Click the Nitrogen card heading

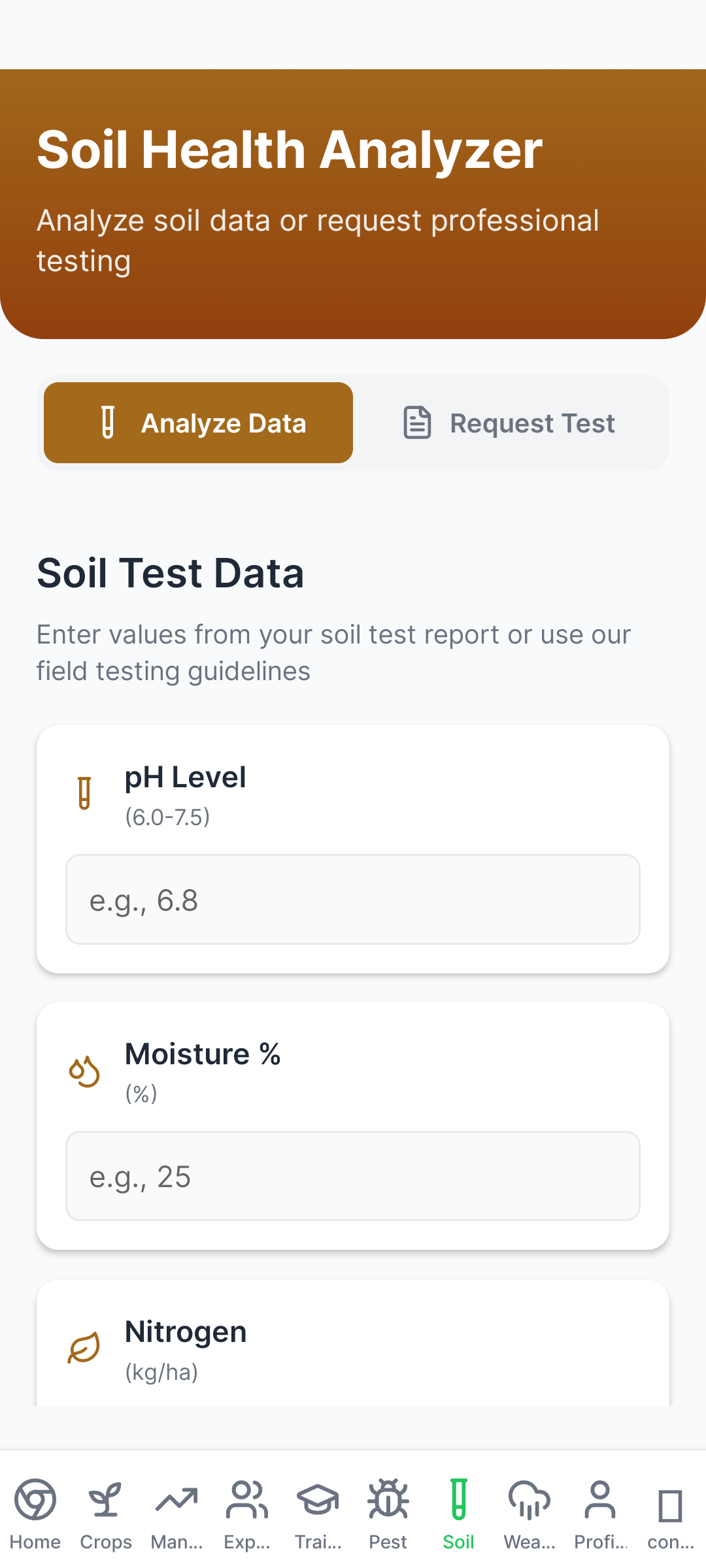pyautogui.click(x=186, y=1331)
